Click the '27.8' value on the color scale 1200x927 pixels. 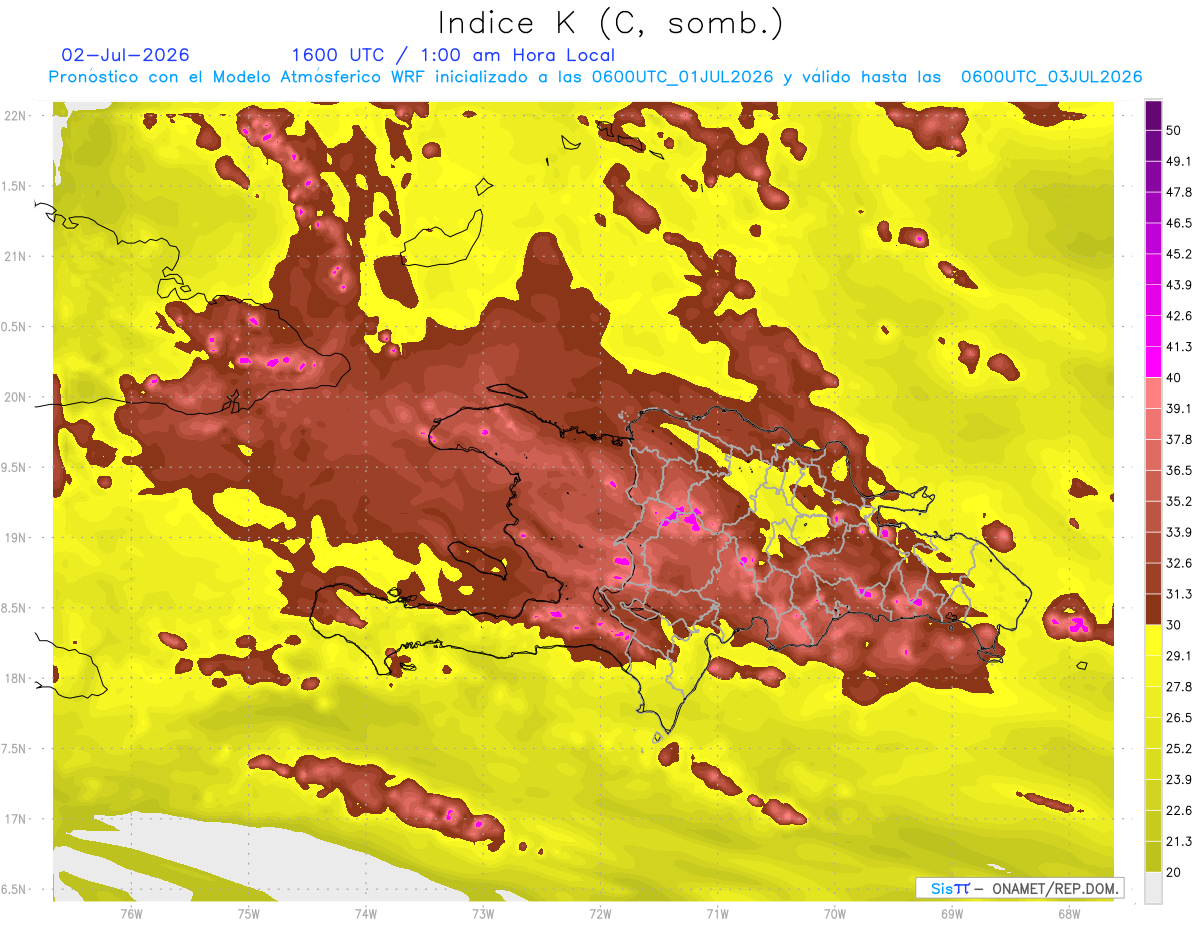click(1179, 687)
